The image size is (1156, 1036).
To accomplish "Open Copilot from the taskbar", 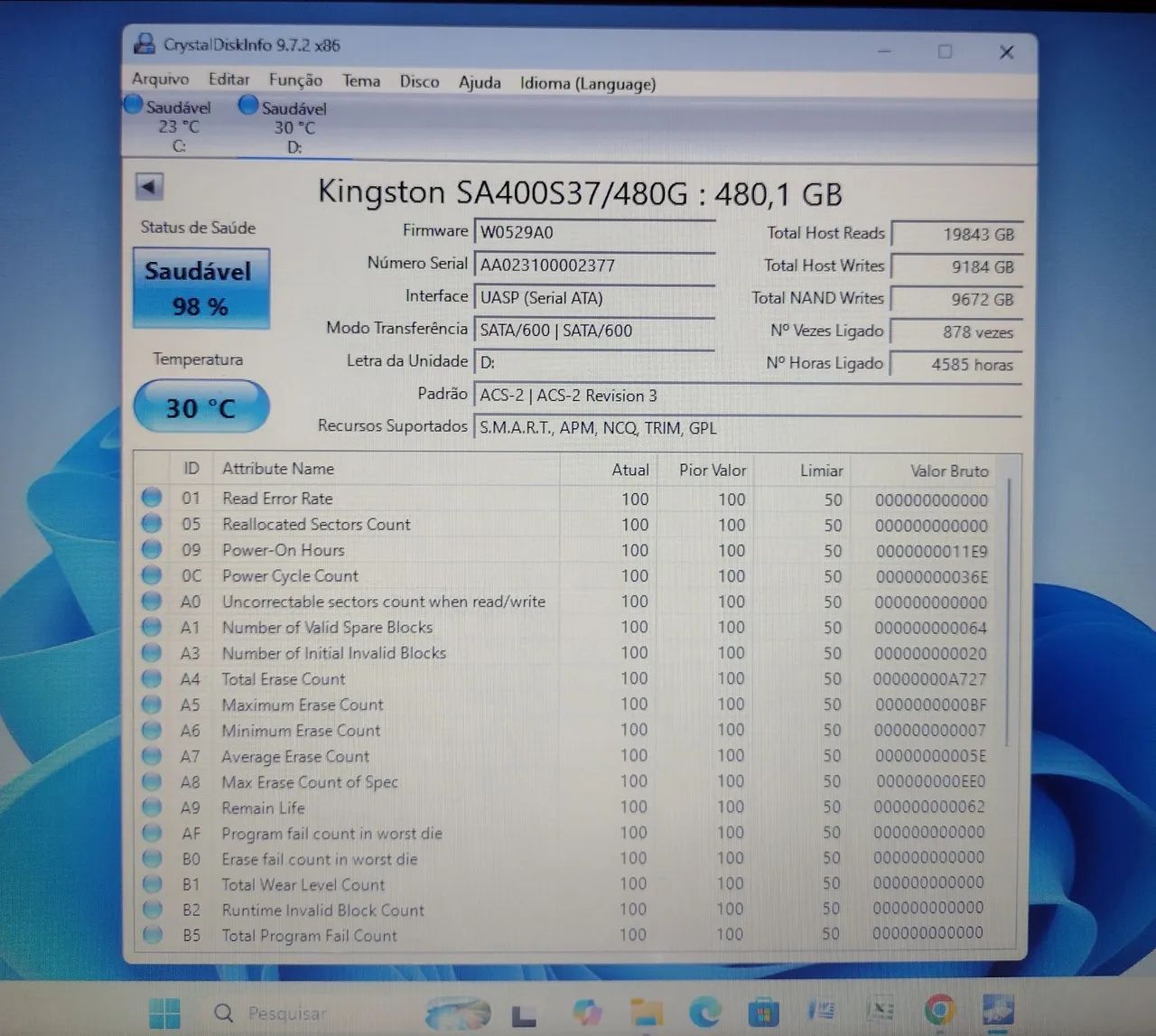I will coord(587,1013).
